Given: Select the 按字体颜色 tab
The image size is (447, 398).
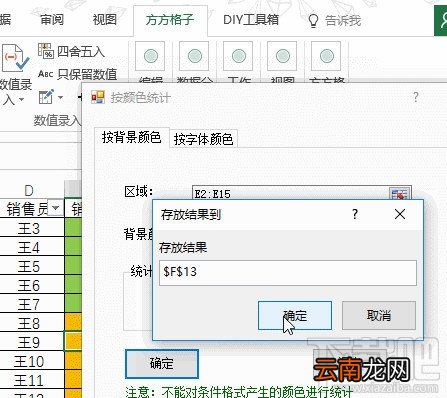Looking at the screenshot, I should (203, 139).
